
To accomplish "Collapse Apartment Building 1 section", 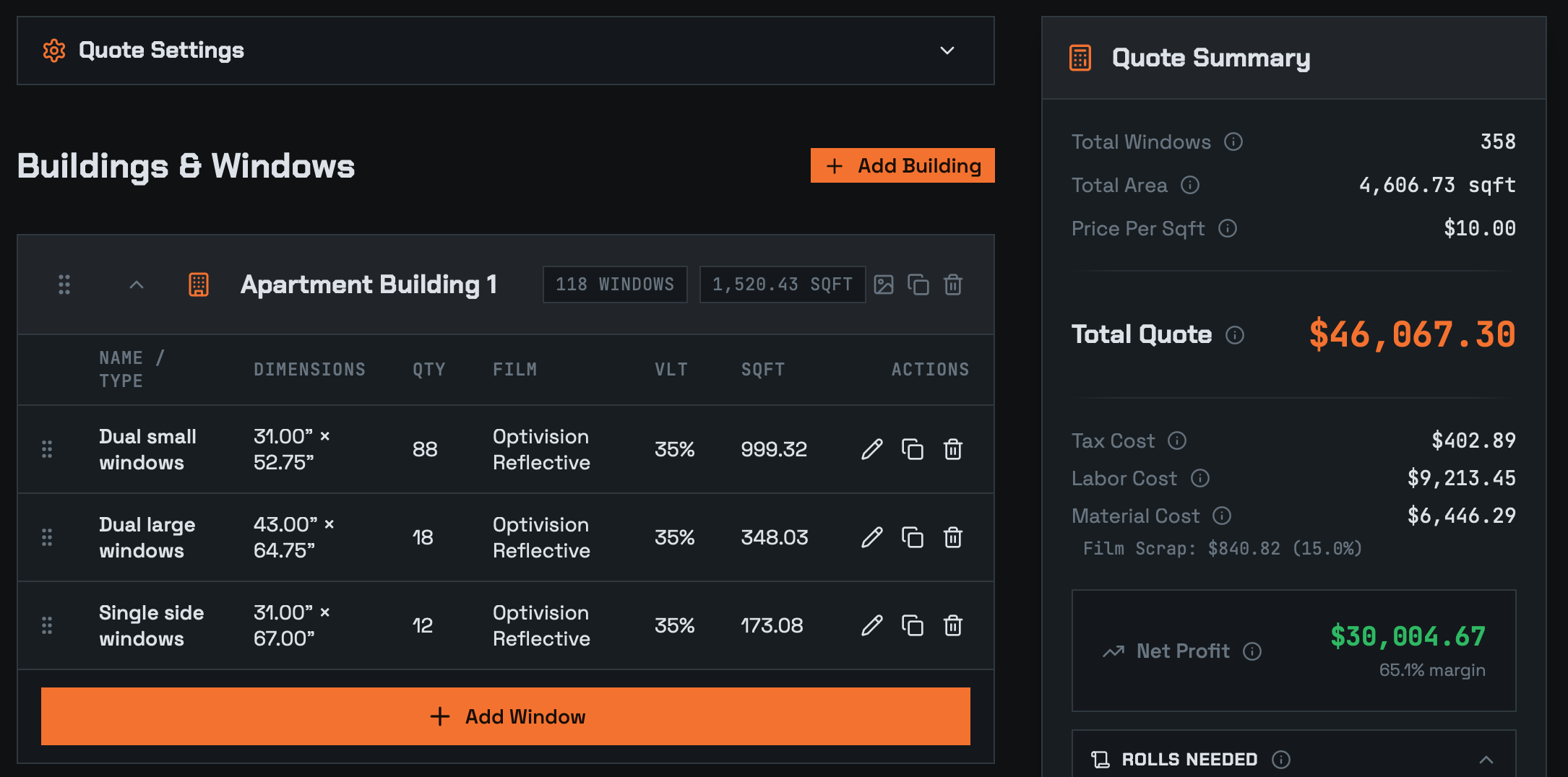I will pos(137,285).
